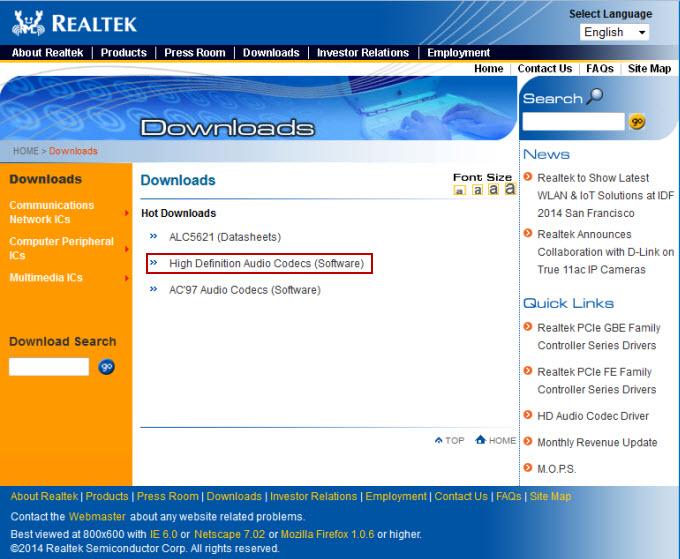Click the Realtek crab logo
Viewport: 680px width, 559px height.
tap(29, 23)
